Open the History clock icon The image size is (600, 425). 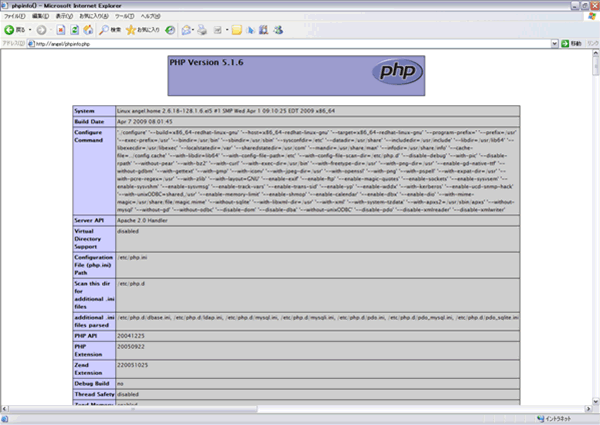click(x=170, y=30)
